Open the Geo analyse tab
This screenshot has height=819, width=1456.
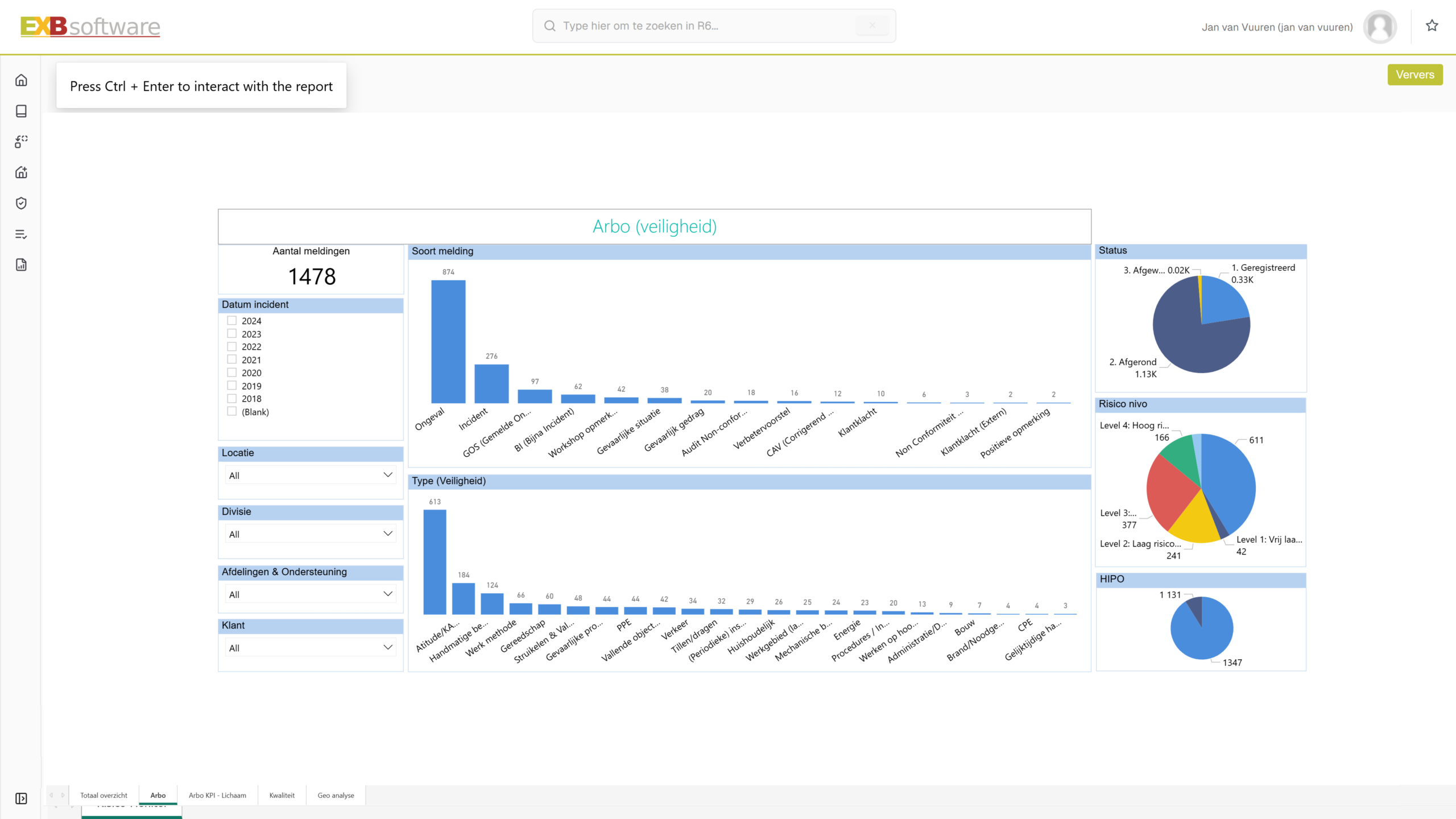[x=336, y=795]
